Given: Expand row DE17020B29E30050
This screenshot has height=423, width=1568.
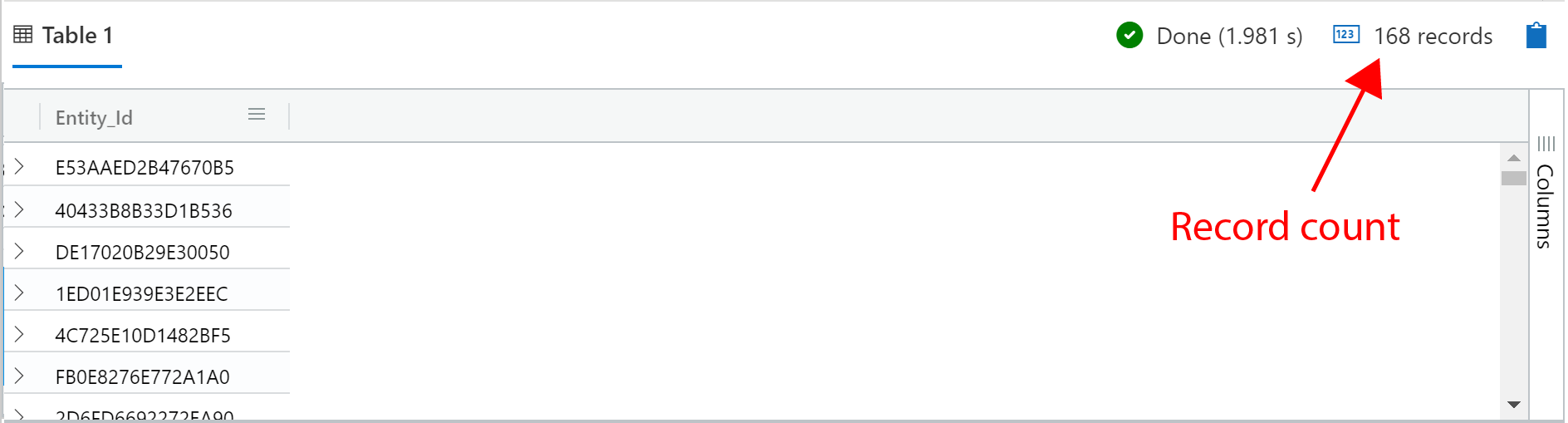Looking at the screenshot, I should [x=19, y=251].
